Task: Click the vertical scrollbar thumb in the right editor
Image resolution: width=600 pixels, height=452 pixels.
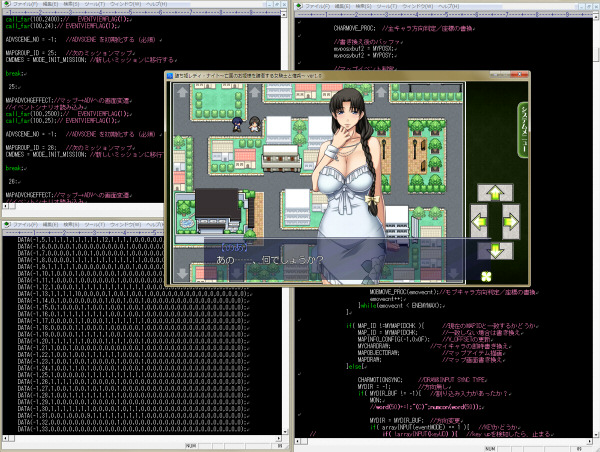Action: [x=596, y=54]
